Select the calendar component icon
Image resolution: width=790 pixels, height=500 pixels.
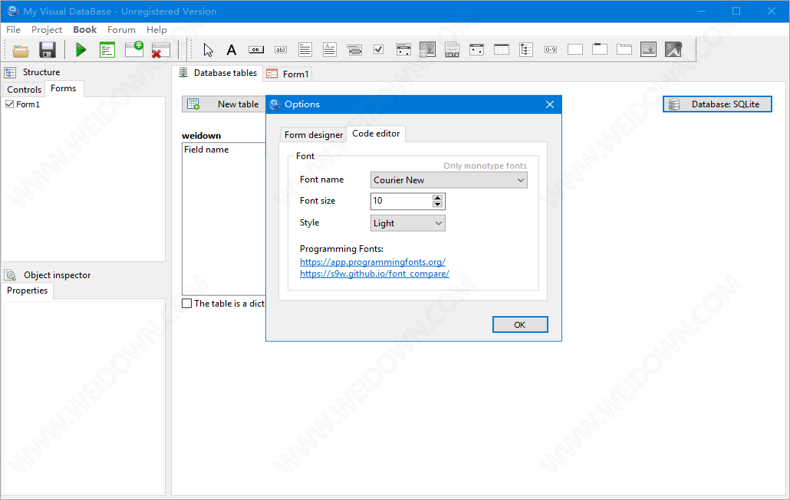coord(476,49)
